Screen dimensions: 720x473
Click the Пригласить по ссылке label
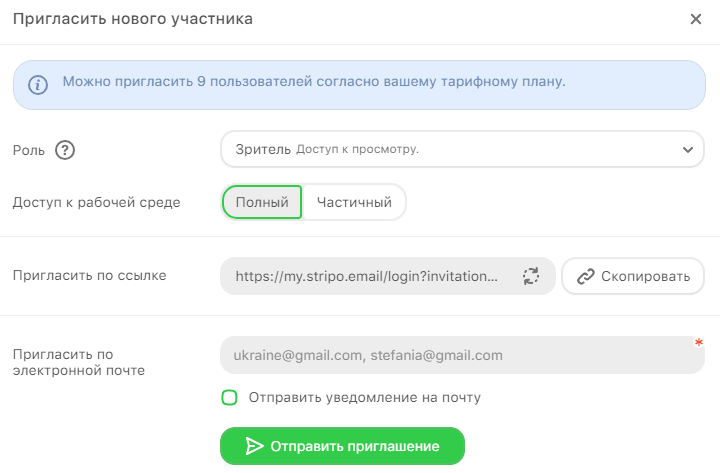tap(90, 276)
